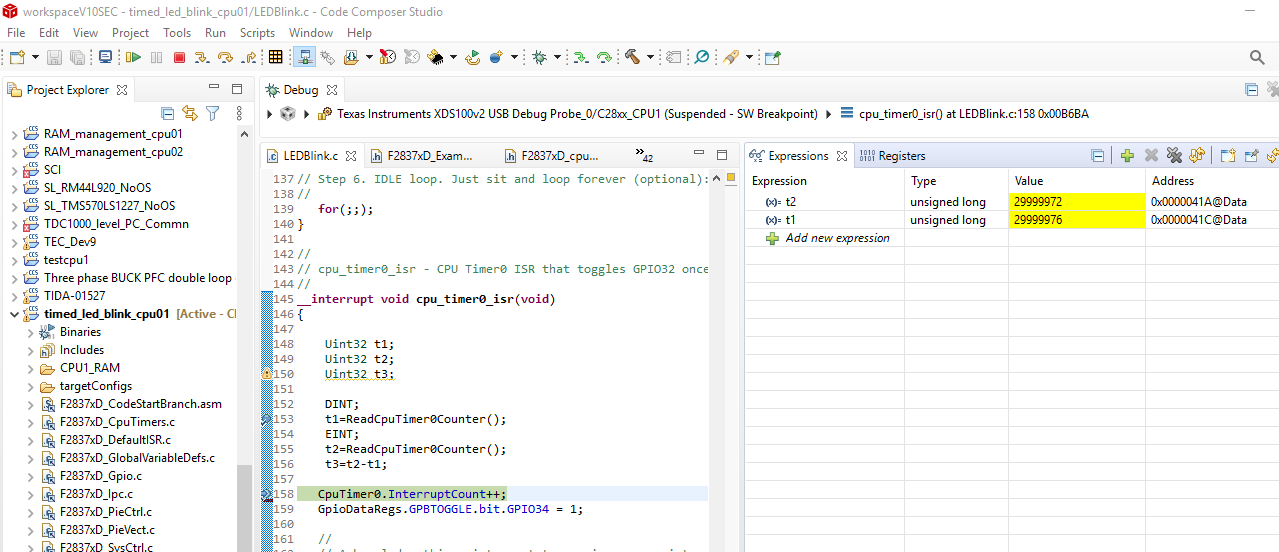Select the highlighted t2 value cell
Viewport: 1279px width, 552px height.
(1075, 202)
